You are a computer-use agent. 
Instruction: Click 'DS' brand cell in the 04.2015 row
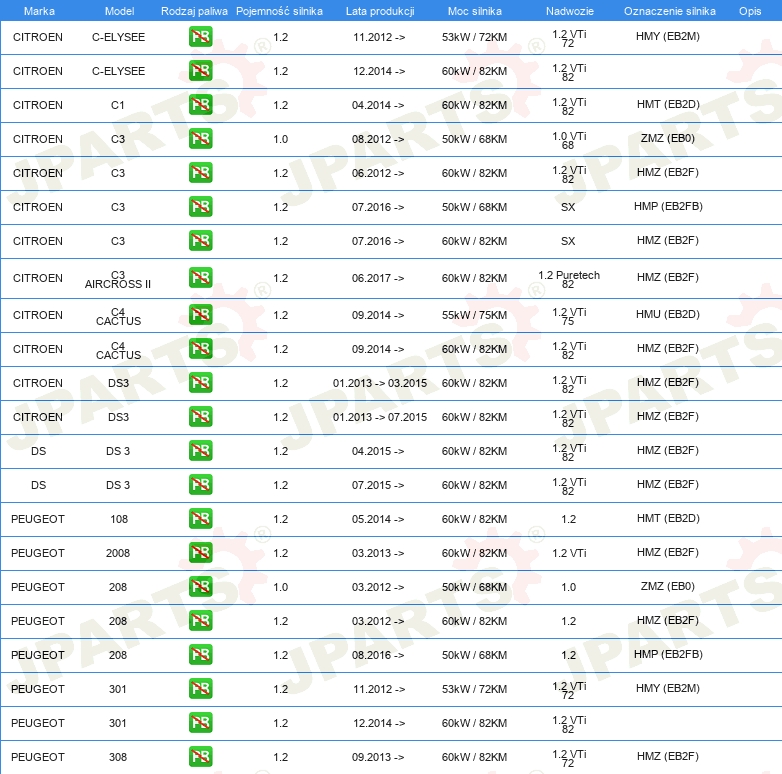[x=38, y=451]
